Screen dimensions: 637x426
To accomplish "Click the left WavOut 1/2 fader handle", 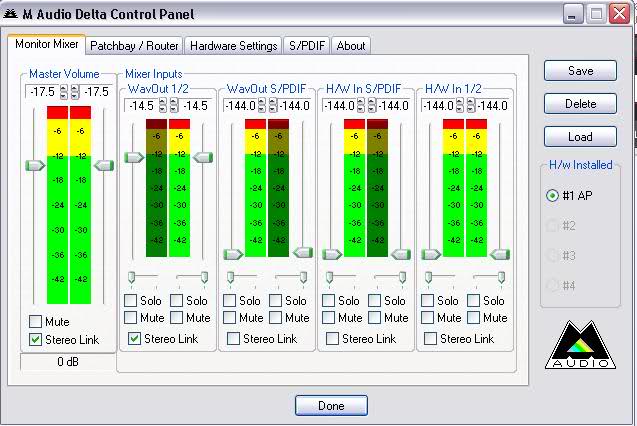I will point(134,157).
